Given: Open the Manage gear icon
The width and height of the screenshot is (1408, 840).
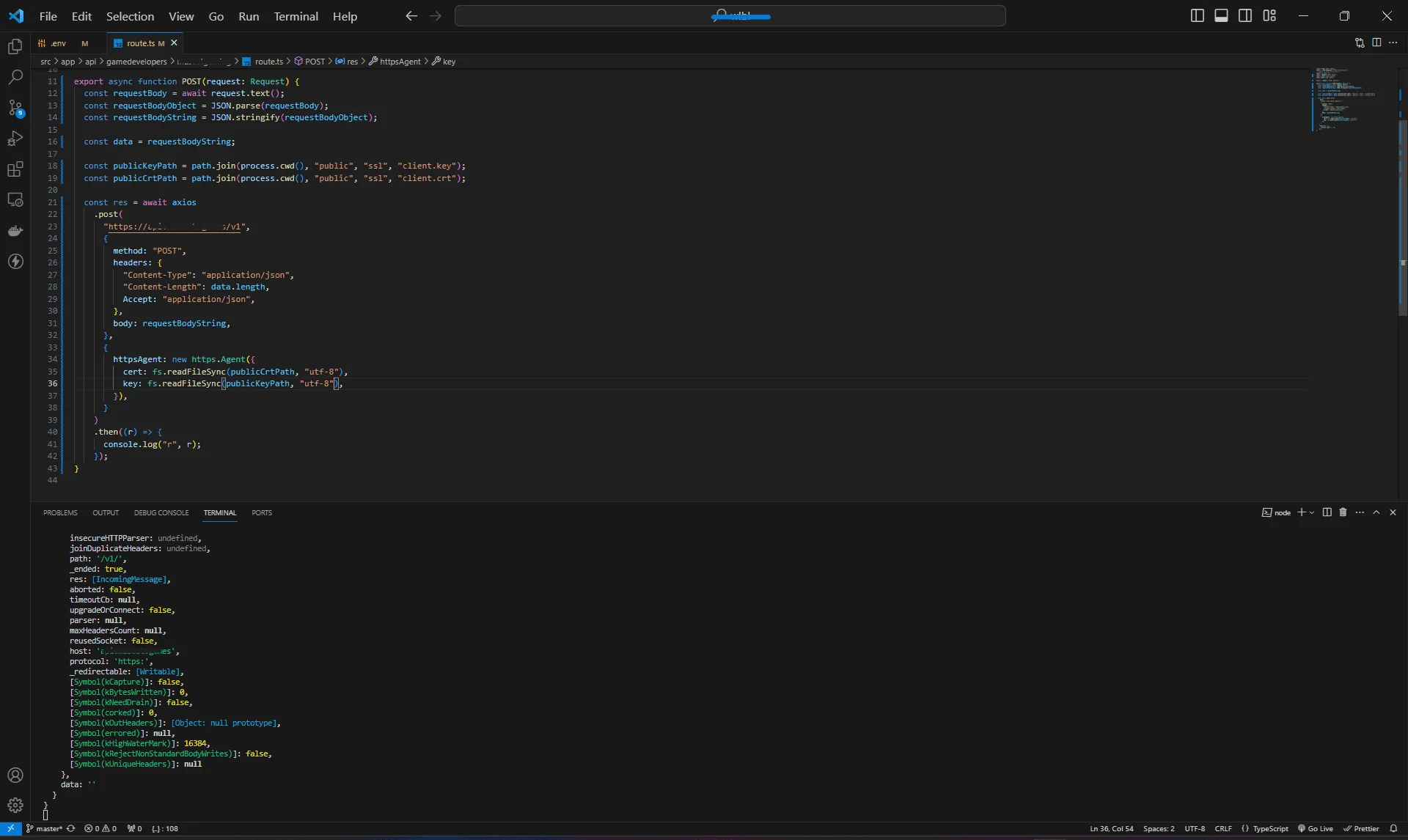Looking at the screenshot, I should (x=15, y=806).
